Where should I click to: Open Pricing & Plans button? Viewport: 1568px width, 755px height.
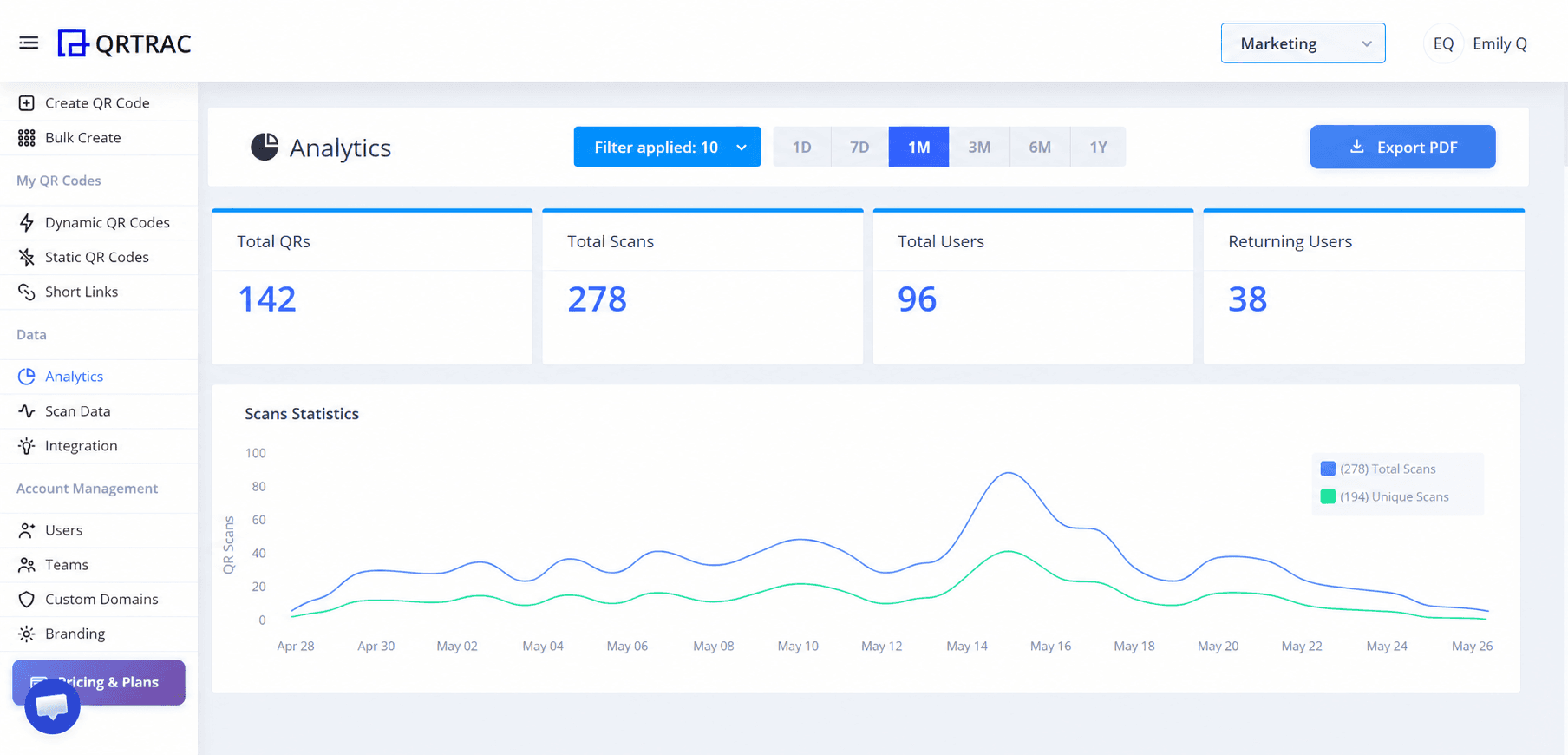(x=99, y=682)
